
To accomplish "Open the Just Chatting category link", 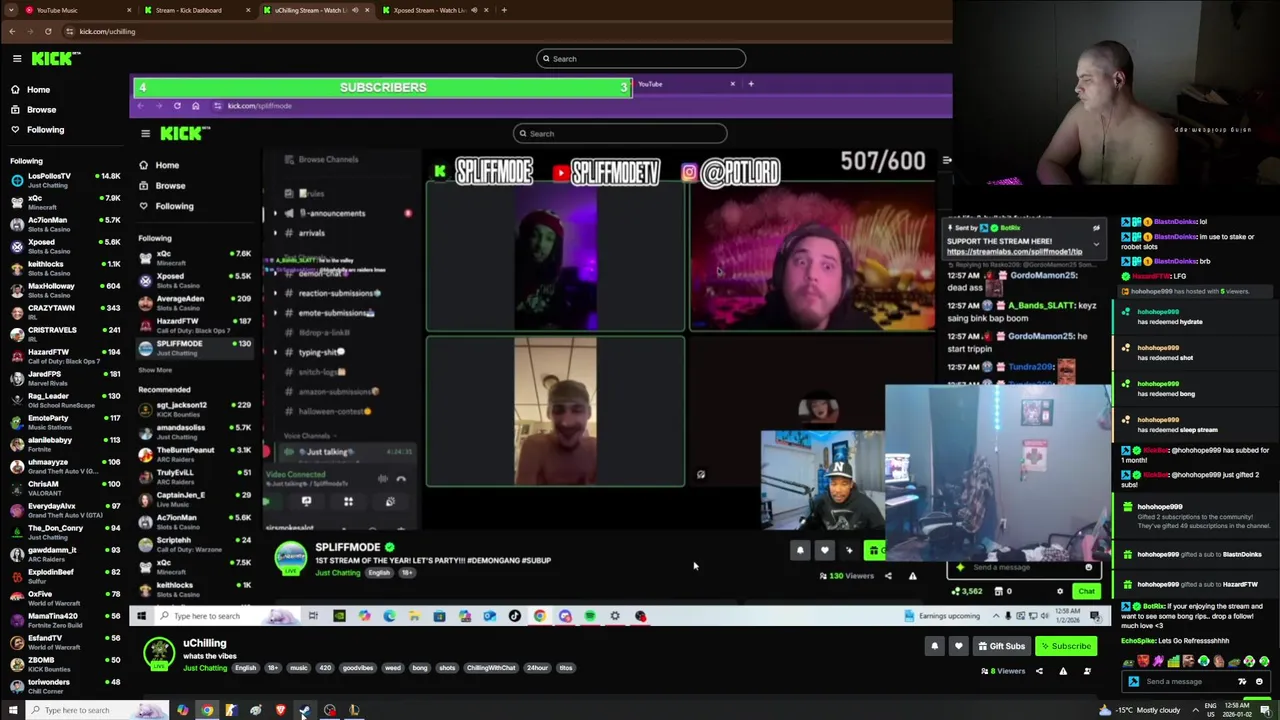I will click(x=205, y=668).
